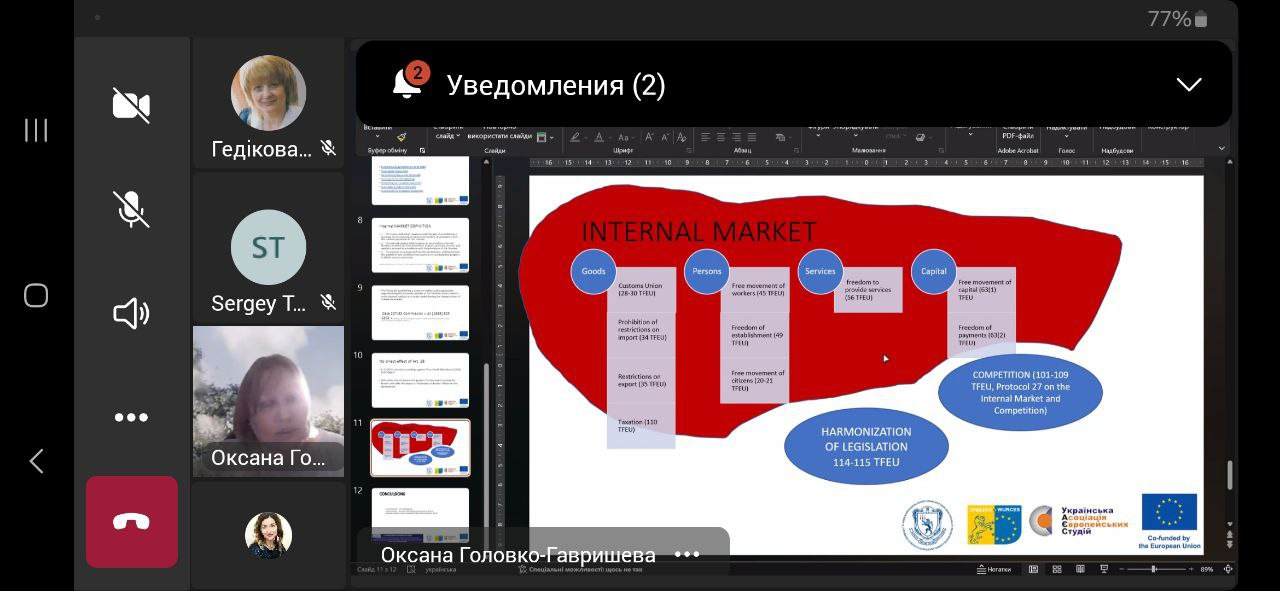
Task: Select the INTERNAL MARKET title text
Action: (x=699, y=232)
